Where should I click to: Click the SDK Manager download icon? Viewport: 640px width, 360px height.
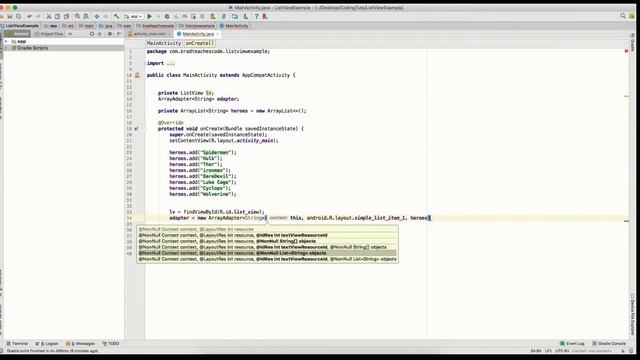coord(245,16)
